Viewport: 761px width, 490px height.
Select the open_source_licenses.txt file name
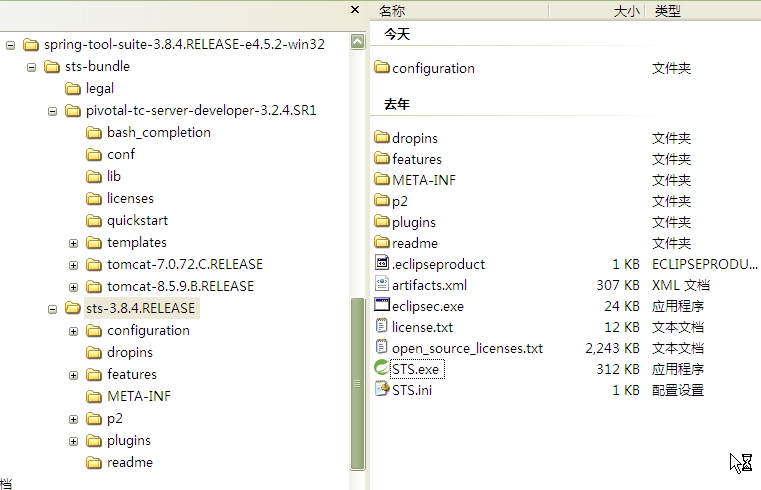467,348
